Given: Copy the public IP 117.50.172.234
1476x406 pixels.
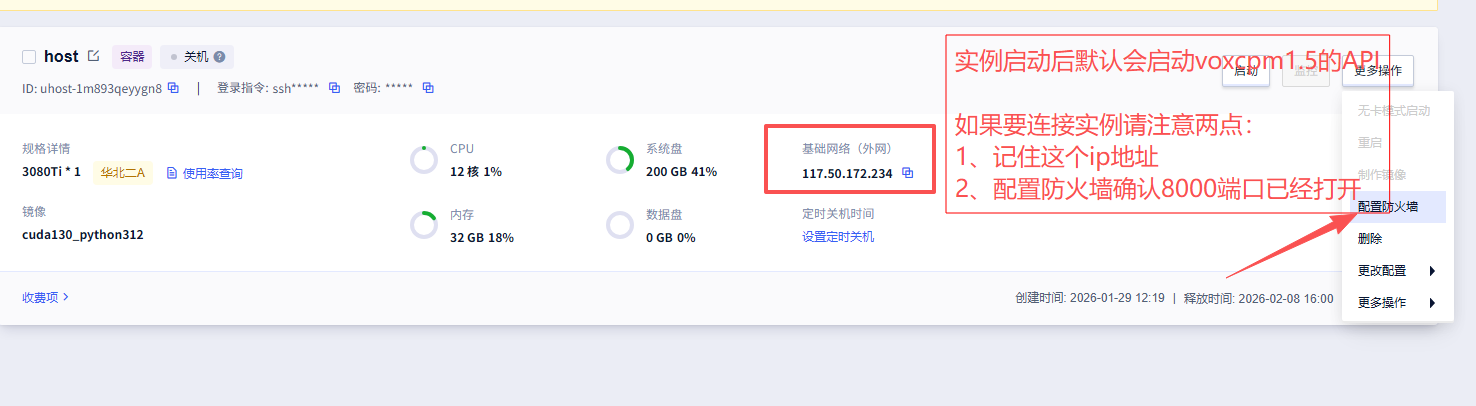Looking at the screenshot, I should 908,173.
